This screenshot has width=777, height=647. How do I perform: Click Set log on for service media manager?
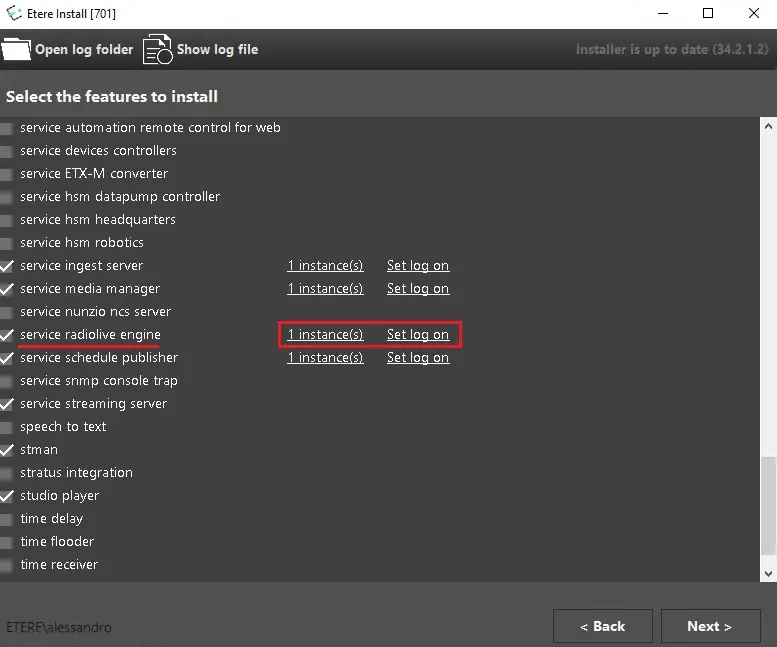(418, 289)
